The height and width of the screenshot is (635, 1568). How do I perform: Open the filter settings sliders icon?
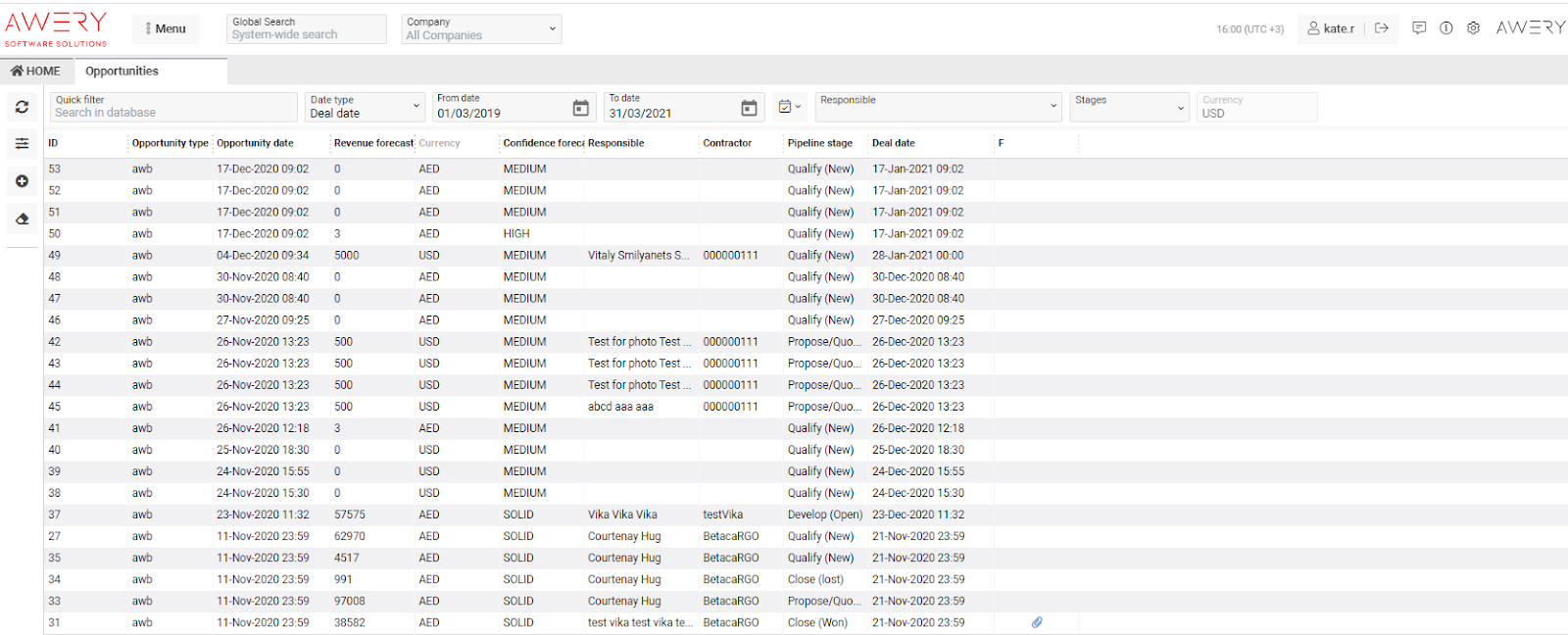coord(22,144)
